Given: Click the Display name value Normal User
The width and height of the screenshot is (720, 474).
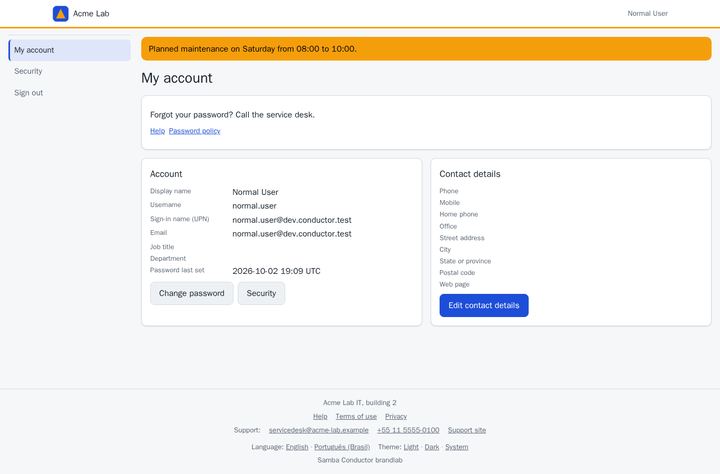Looking at the screenshot, I should coord(255,192).
